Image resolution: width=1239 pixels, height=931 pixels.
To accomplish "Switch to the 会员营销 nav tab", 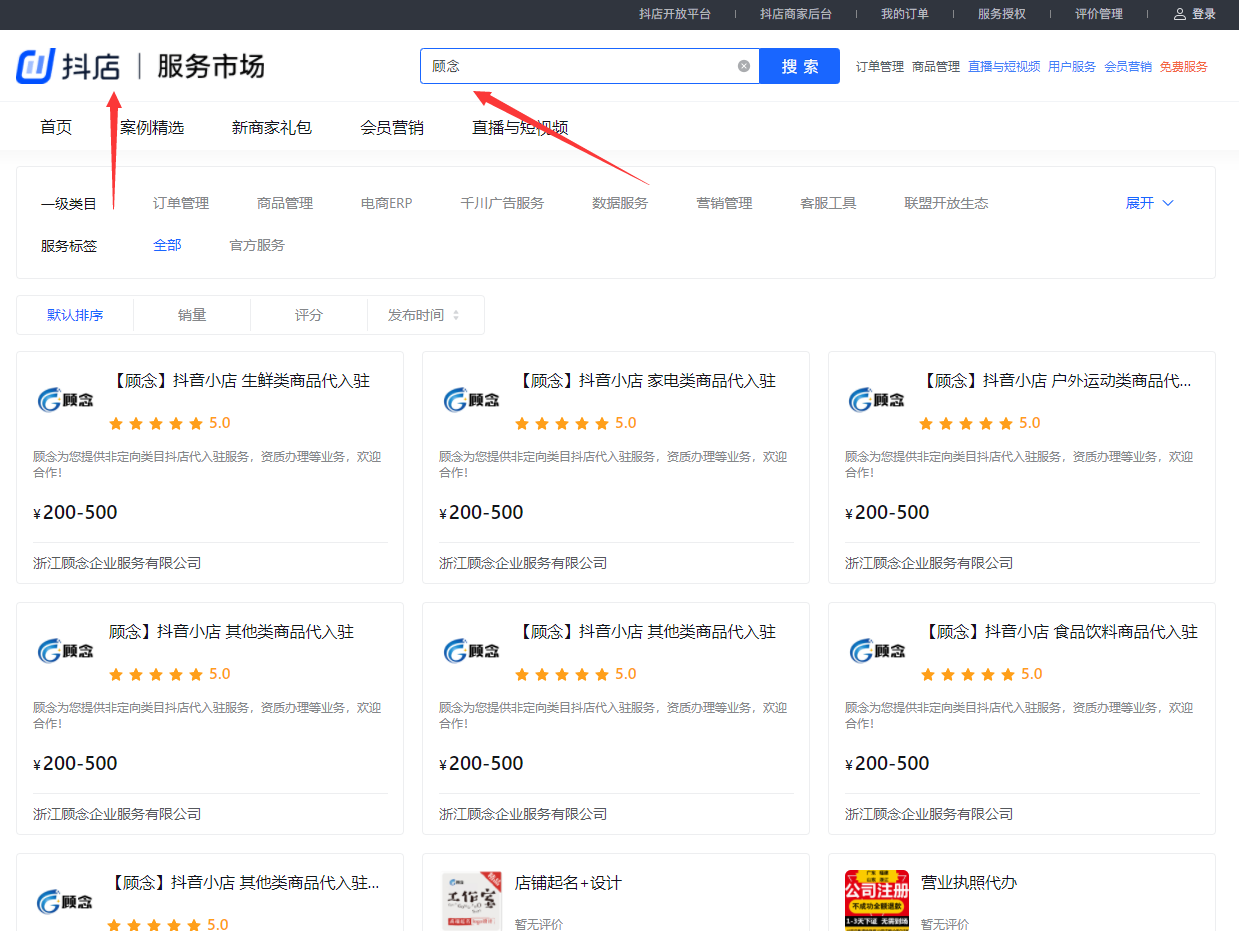I will 392,127.
